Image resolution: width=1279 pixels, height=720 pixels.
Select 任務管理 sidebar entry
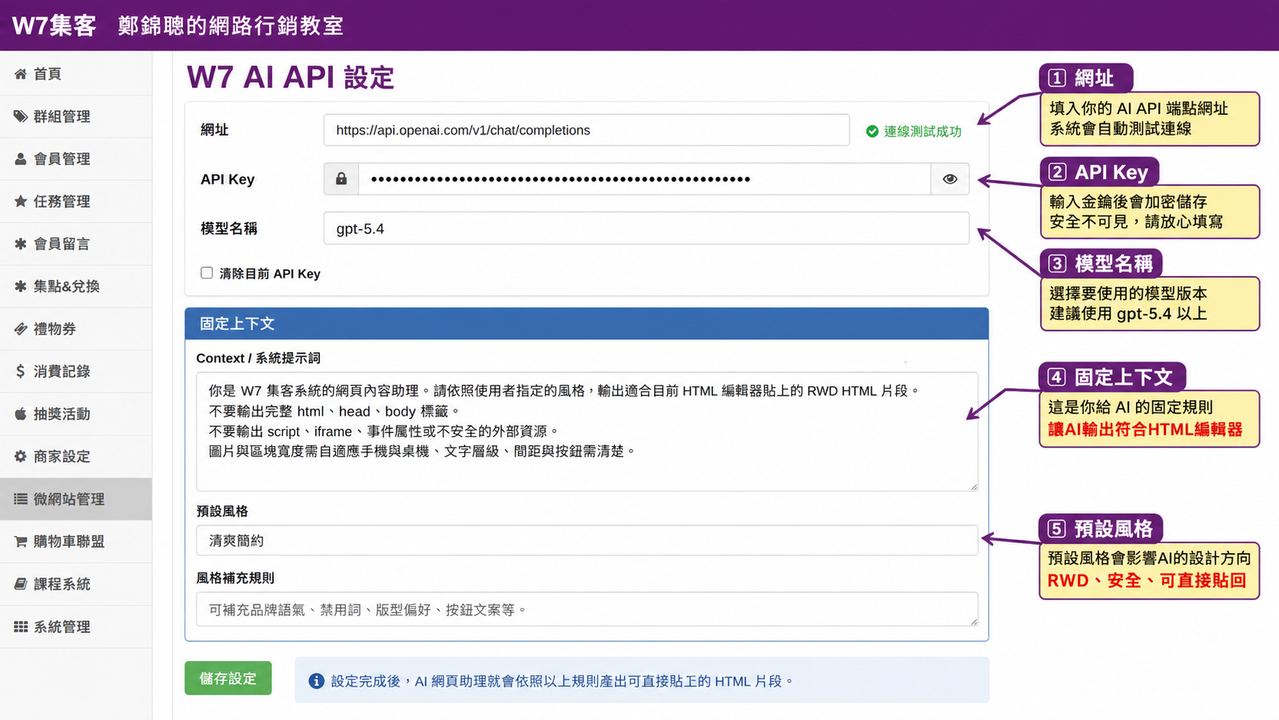pyautogui.click(x=76, y=201)
